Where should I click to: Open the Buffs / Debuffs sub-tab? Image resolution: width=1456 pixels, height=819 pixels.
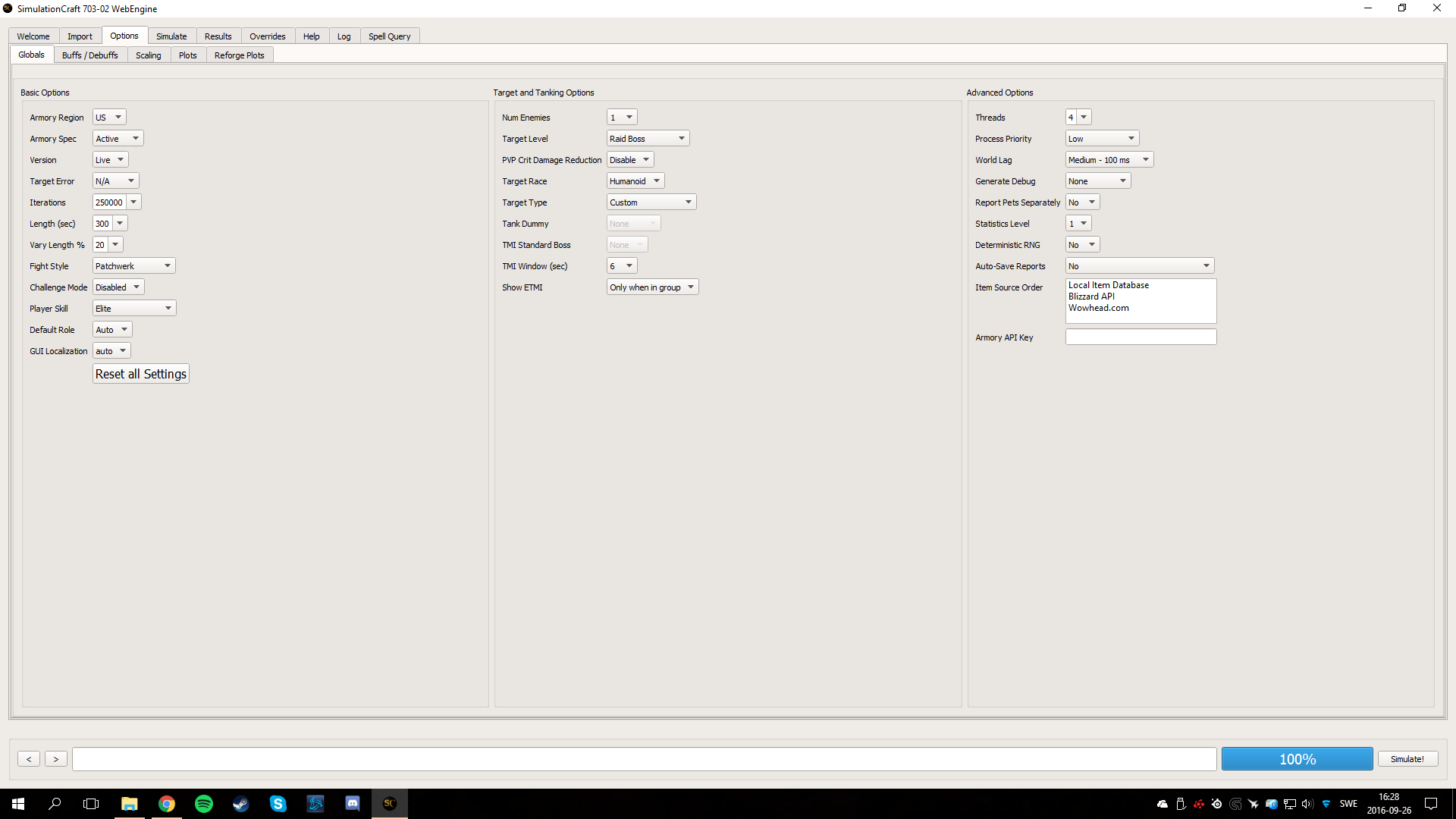click(90, 55)
